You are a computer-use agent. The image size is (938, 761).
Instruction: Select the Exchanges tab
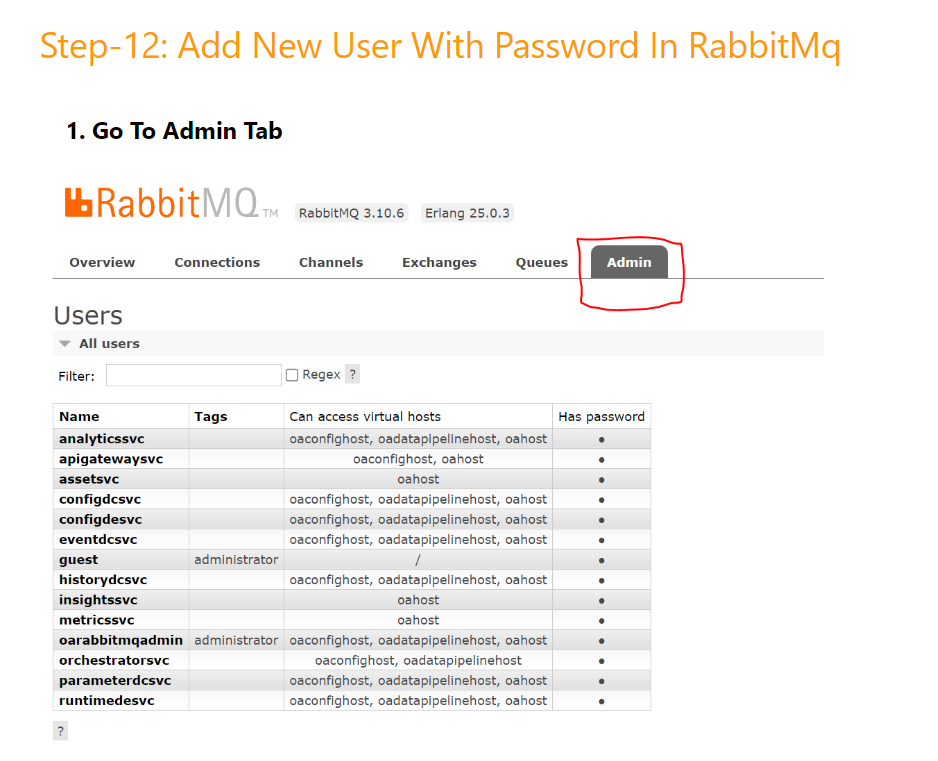(439, 262)
